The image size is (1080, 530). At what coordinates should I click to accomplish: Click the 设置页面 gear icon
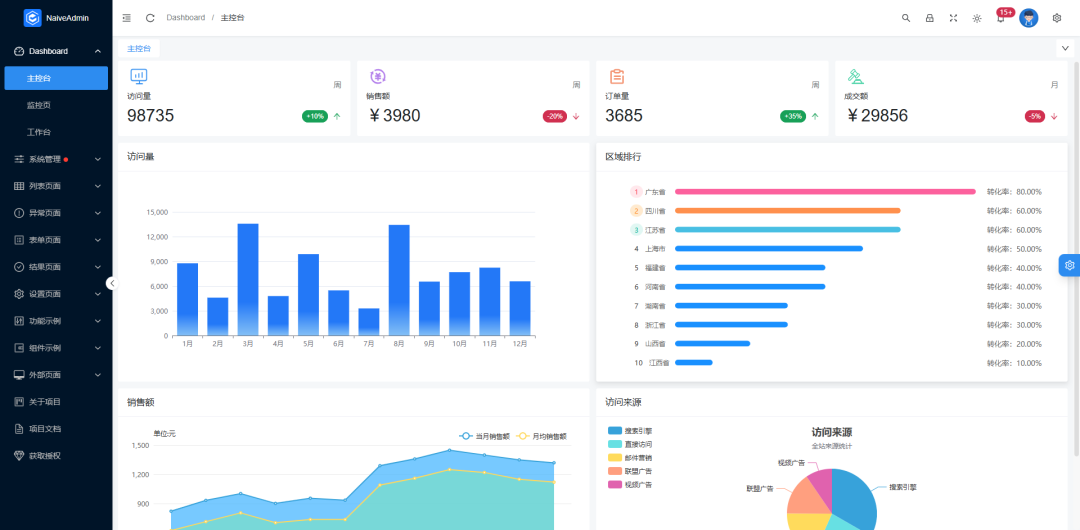click(19, 294)
